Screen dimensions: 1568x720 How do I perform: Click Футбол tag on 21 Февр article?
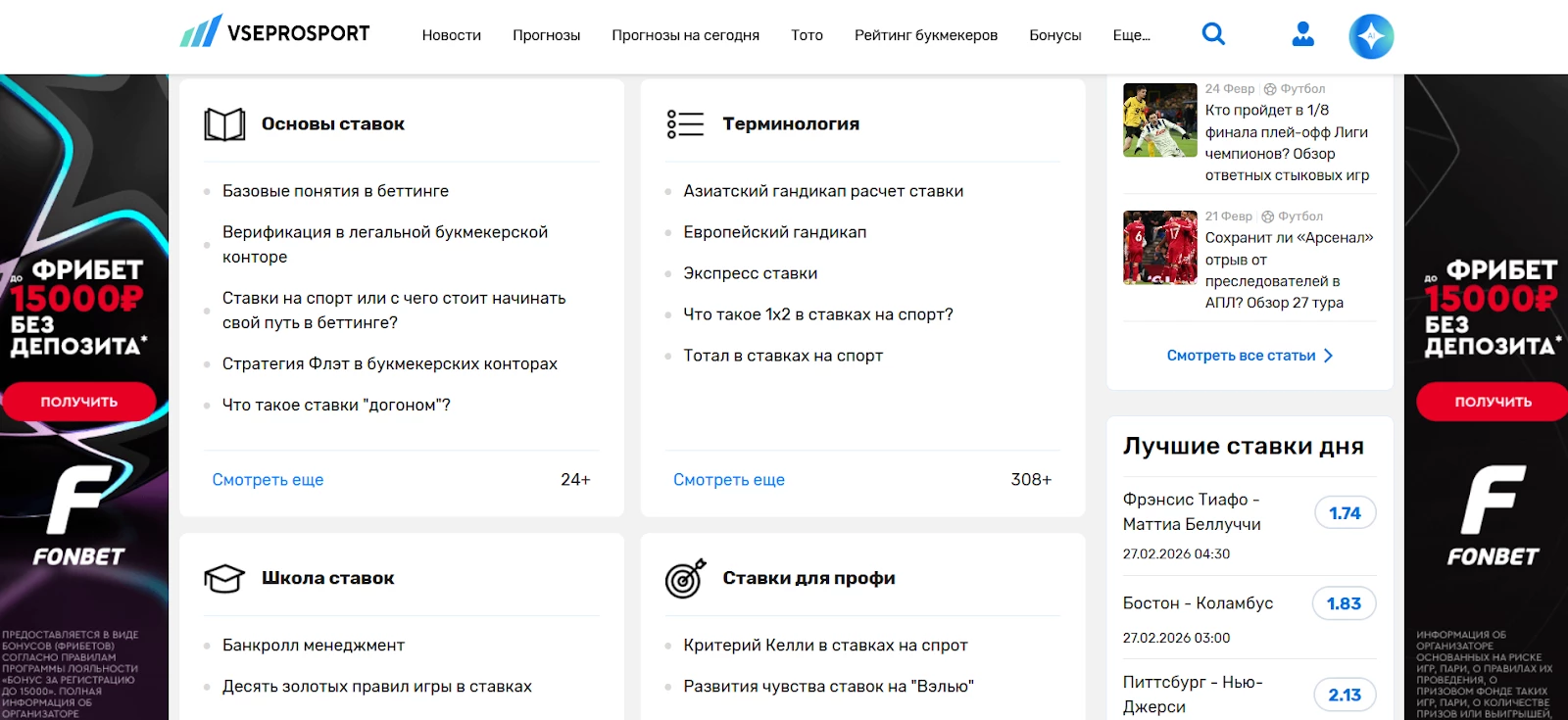tap(1293, 216)
